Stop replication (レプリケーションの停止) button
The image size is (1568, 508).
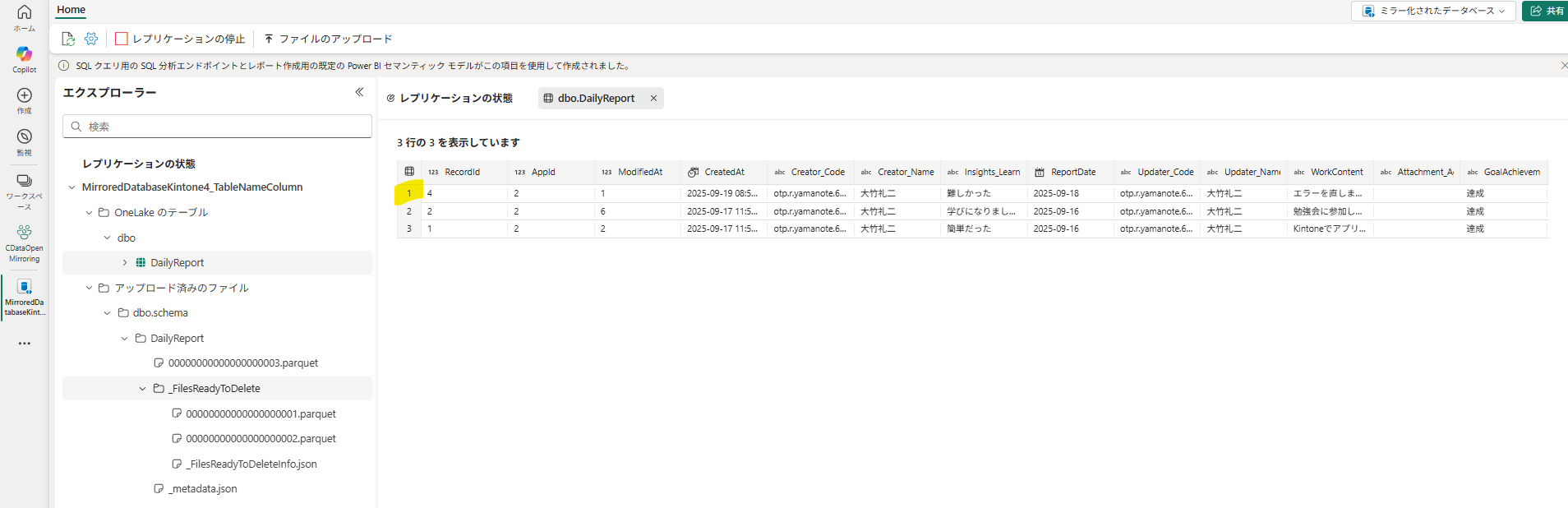[180, 39]
